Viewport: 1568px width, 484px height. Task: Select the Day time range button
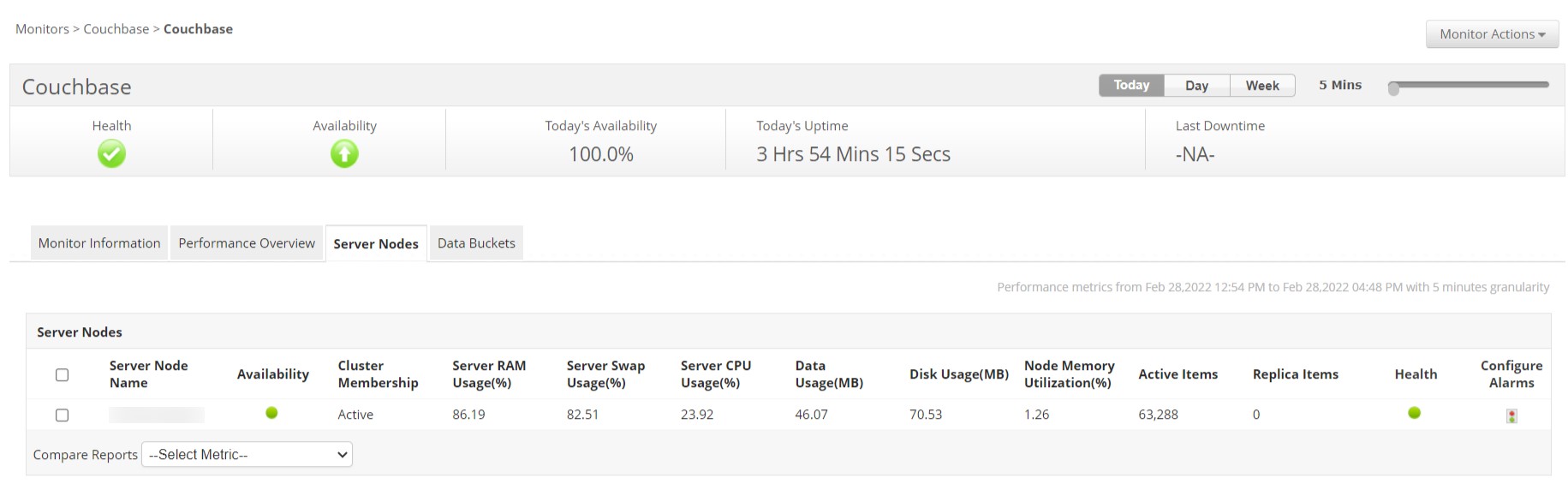tap(1196, 86)
